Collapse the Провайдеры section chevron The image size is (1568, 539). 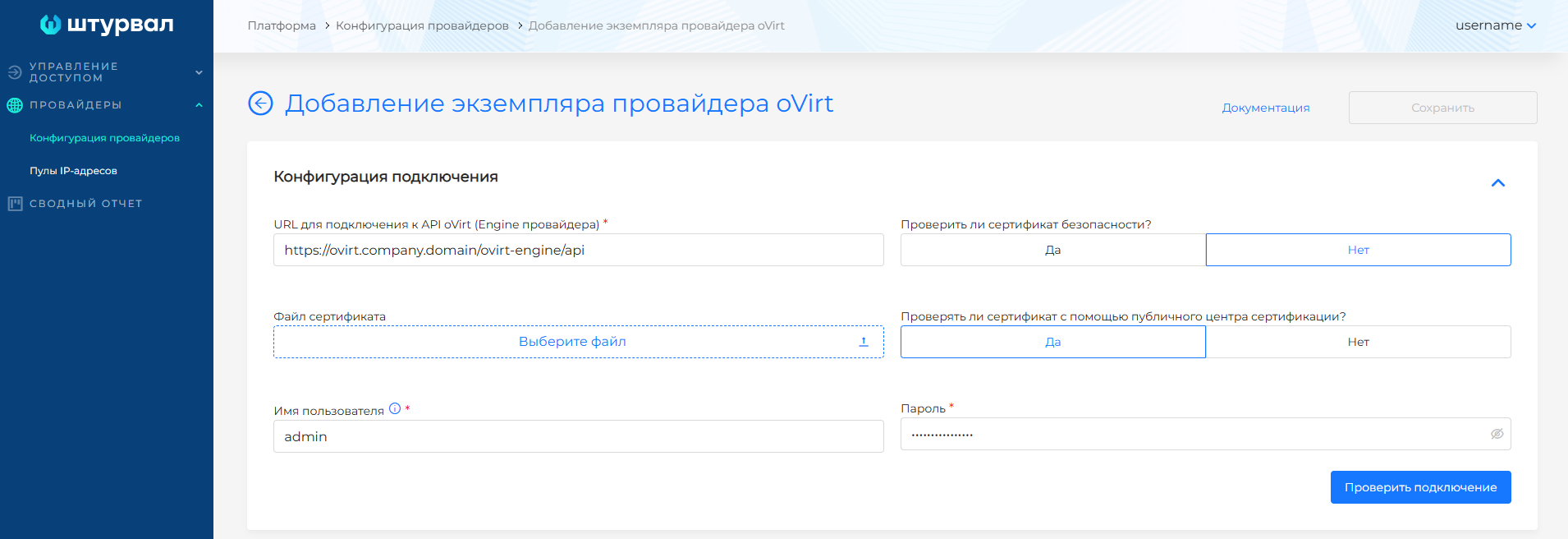199,105
